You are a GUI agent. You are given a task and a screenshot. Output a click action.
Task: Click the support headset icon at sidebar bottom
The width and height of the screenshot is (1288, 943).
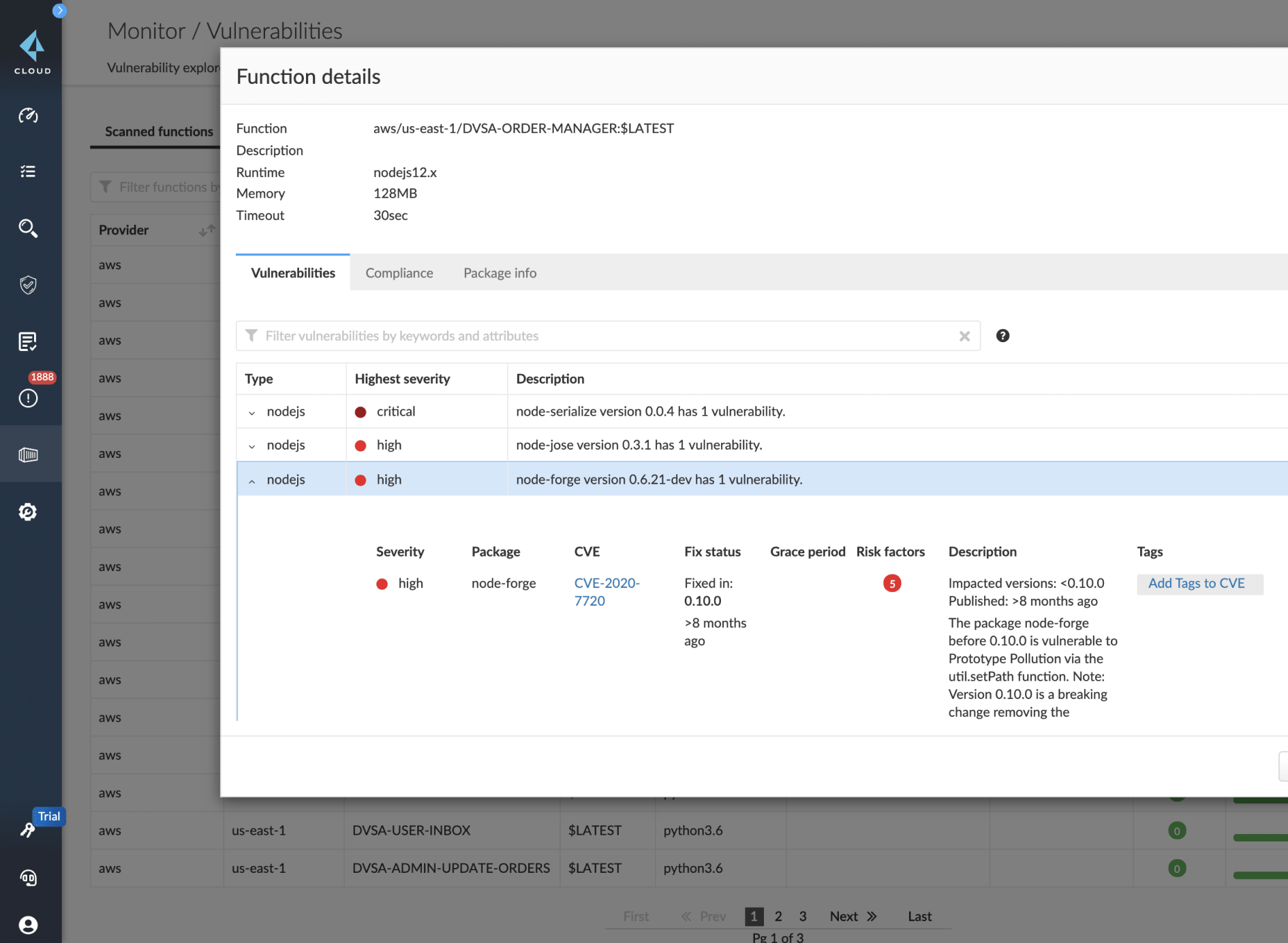[28, 878]
